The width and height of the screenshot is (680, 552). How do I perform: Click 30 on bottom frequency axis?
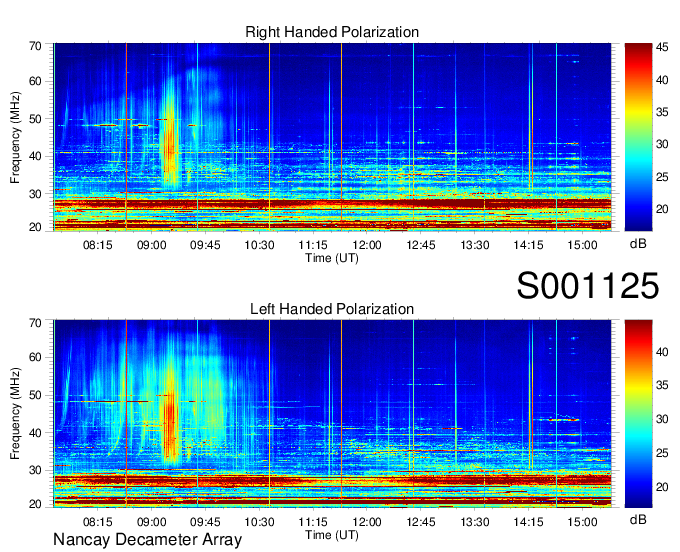click(x=35, y=470)
